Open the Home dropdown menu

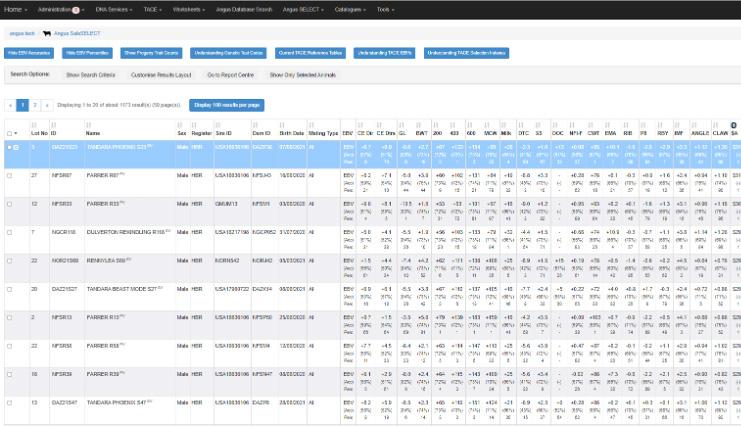click(15, 9)
